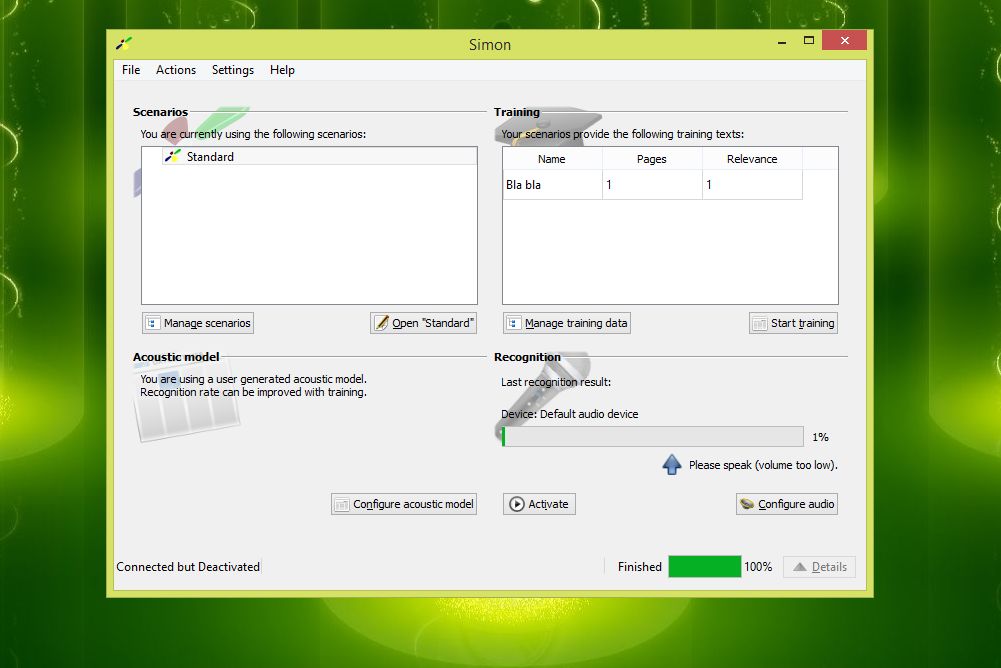Click the Open "Standard" button
This screenshot has height=668, width=1001.
(423, 323)
